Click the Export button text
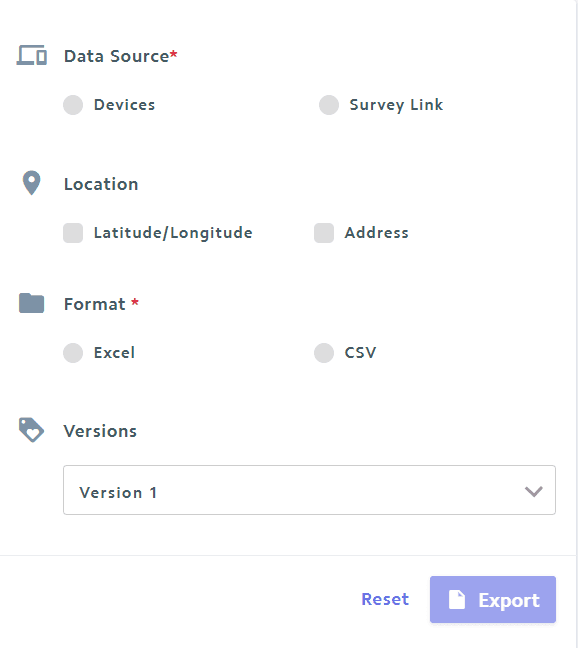 point(509,600)
